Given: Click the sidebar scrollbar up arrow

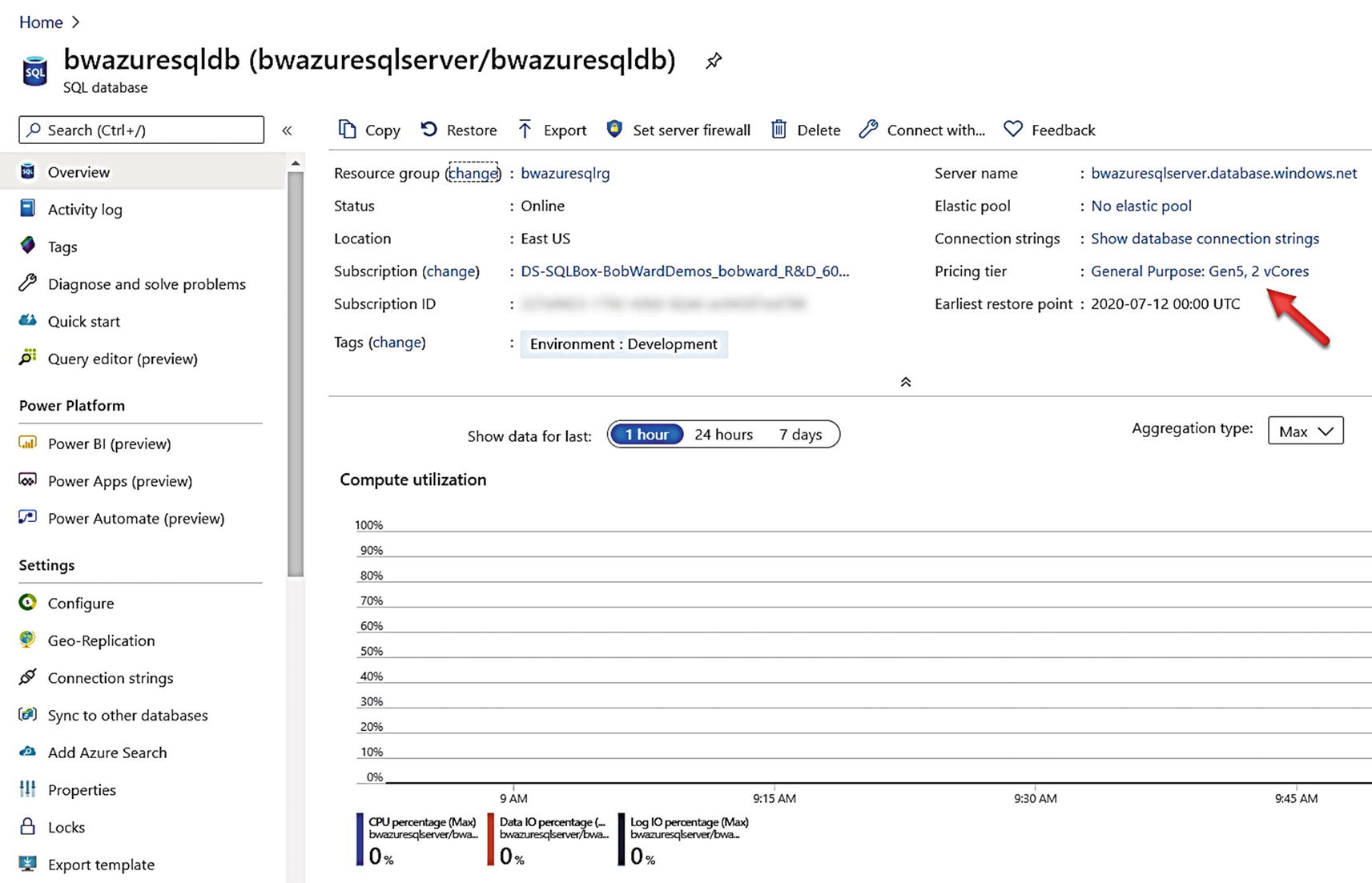Looking at the screenshot, I should [x=296, y=163].
